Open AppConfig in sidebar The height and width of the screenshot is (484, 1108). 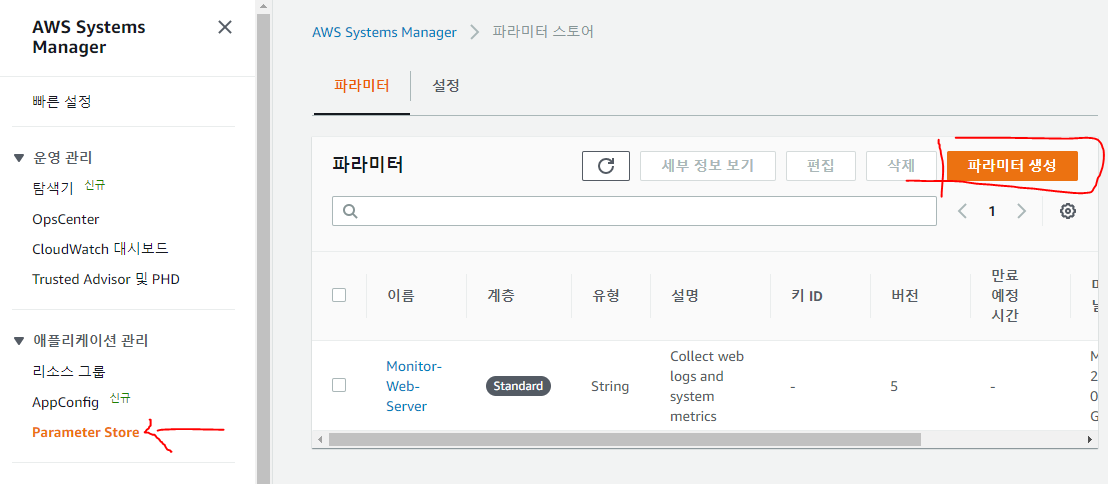[66, 402]
